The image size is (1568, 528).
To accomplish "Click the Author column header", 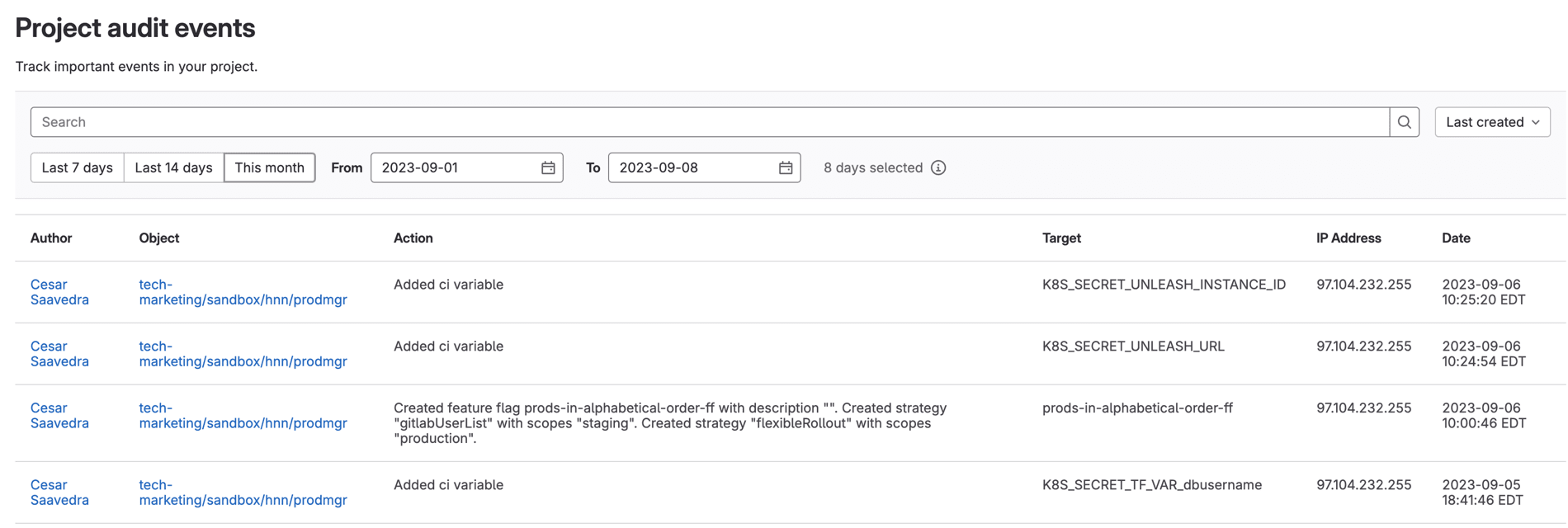I will 51,238.
